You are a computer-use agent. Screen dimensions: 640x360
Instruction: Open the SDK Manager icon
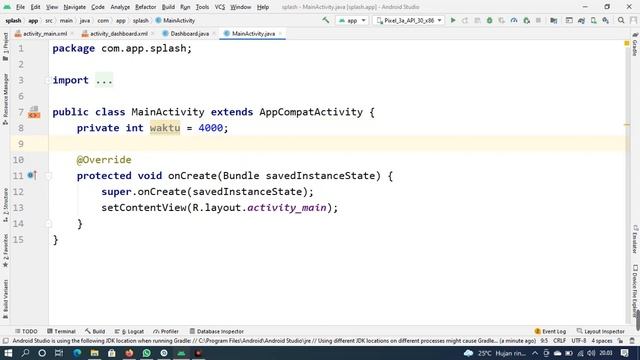(606, 20)
